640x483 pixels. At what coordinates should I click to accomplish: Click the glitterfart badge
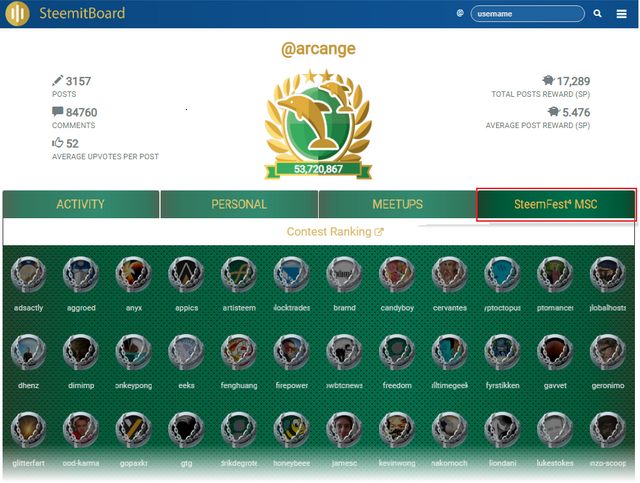(x=28, y=430)
